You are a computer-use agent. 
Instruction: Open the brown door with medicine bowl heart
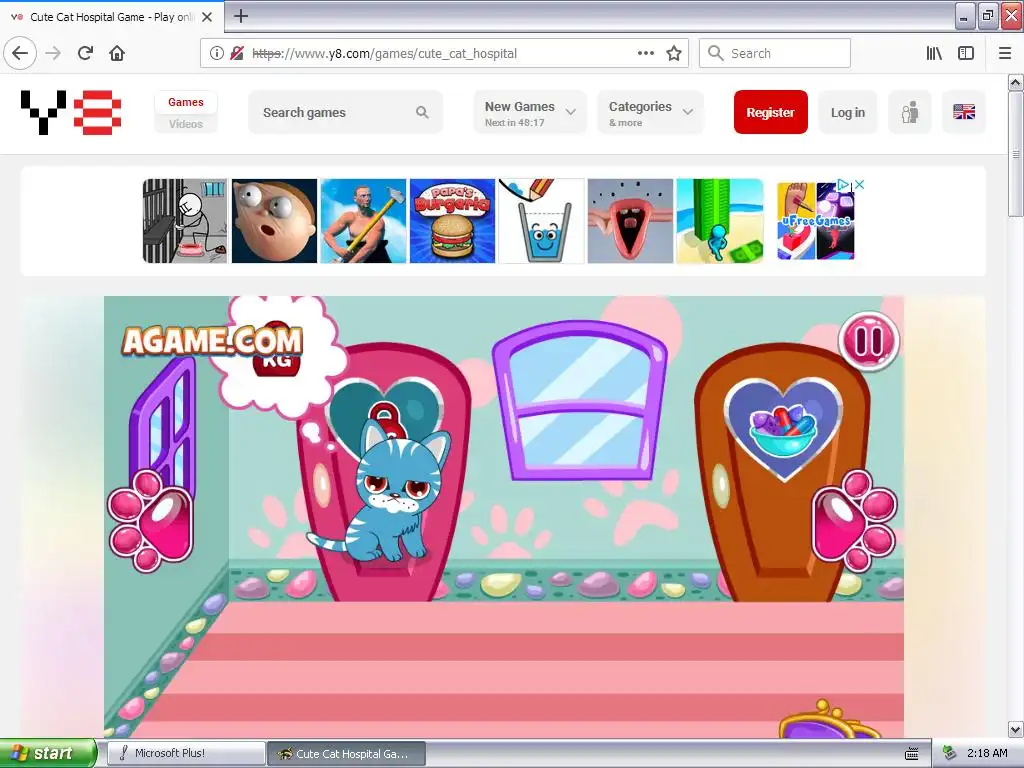(x=782, y=473)
